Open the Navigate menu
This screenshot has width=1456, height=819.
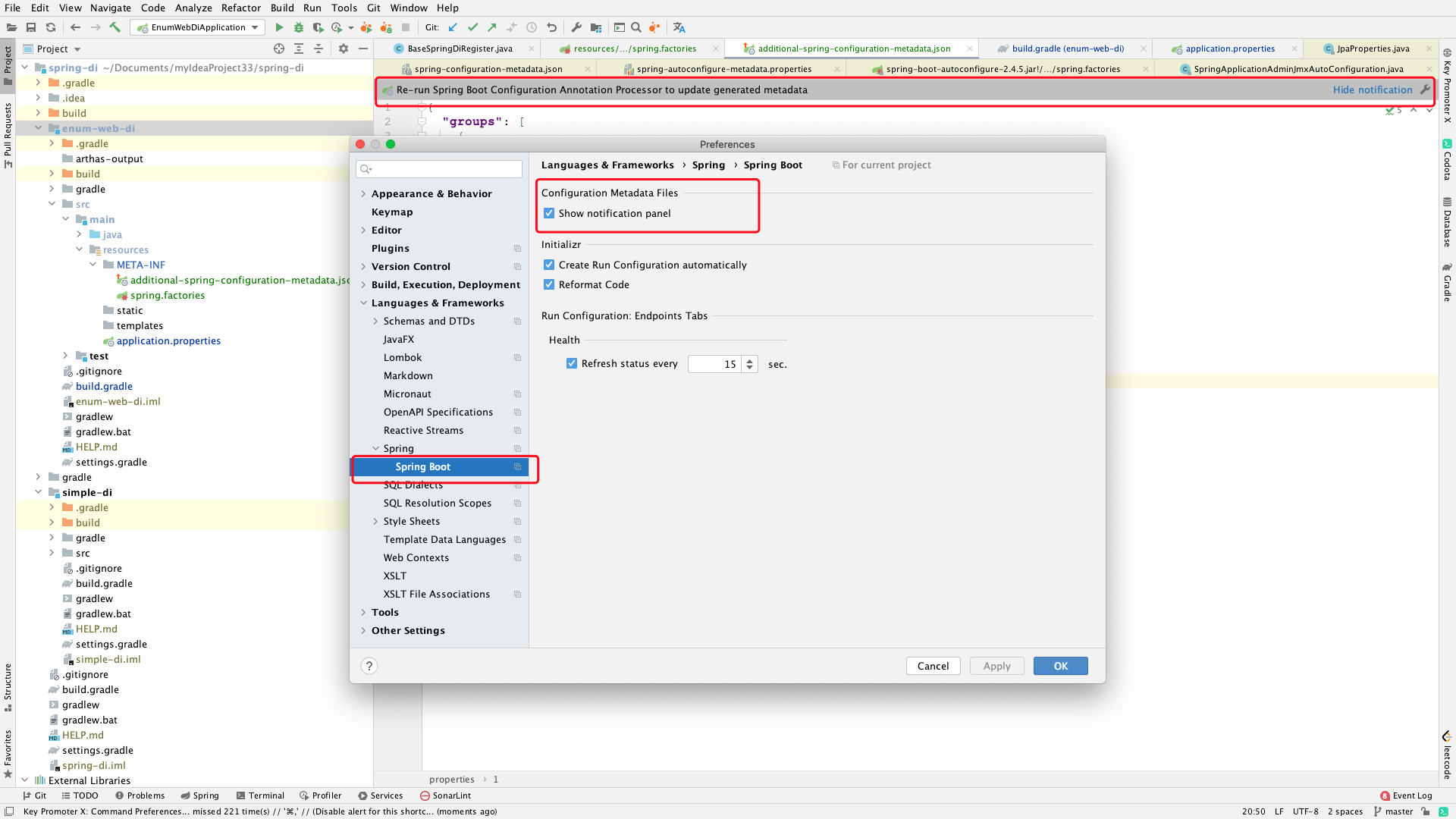[x=111, y=8]
